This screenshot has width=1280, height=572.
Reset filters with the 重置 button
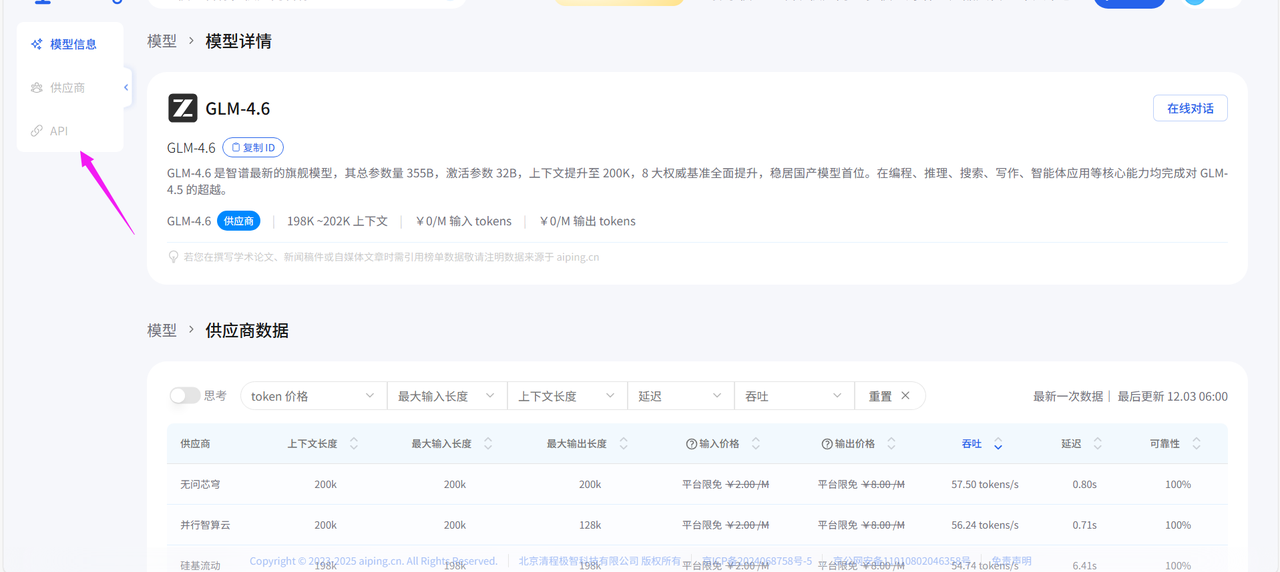click(x=889, y=396)
